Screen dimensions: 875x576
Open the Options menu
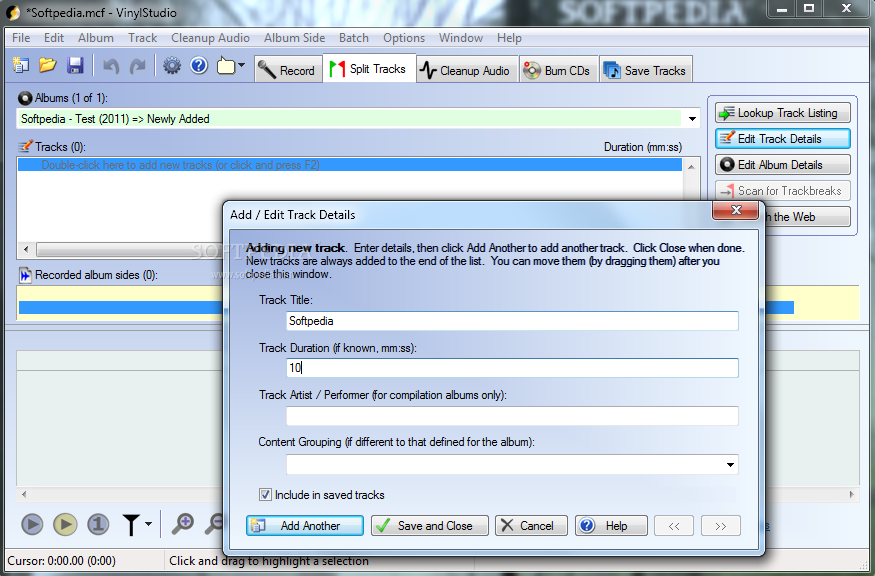(x=403, y=38)
